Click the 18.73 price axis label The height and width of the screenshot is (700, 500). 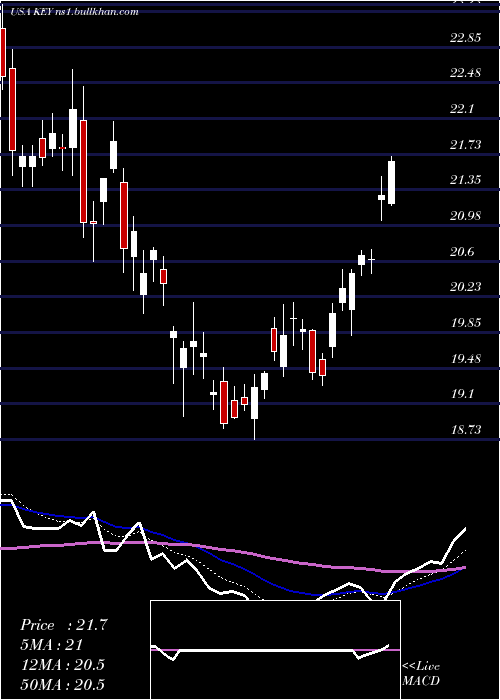[466, 429]
